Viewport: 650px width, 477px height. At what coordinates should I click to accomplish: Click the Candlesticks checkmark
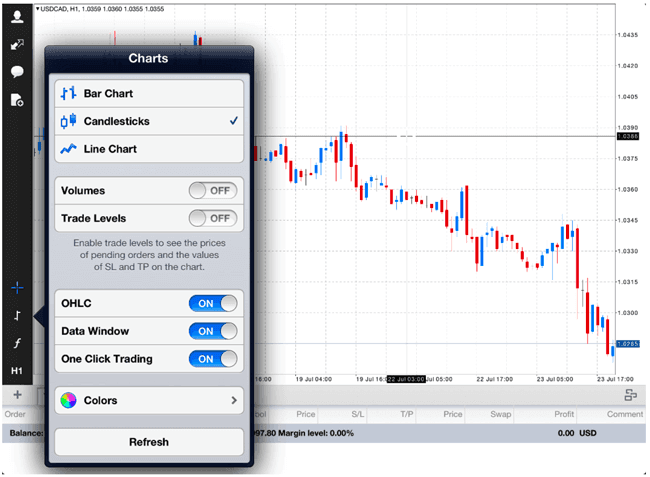(234, 121)
